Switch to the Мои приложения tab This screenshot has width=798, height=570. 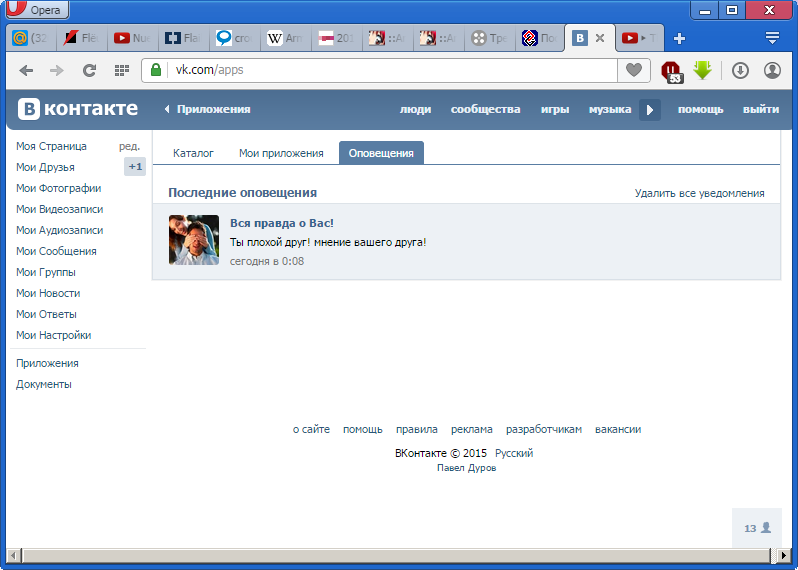[x=281, y=153]
